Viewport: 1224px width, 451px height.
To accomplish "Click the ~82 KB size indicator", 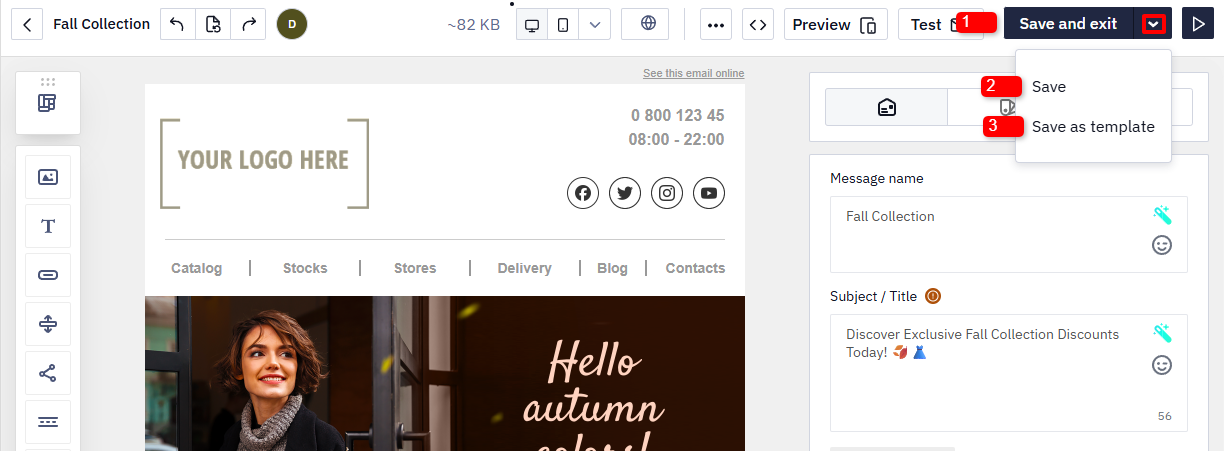I will (x=474, y=24).
